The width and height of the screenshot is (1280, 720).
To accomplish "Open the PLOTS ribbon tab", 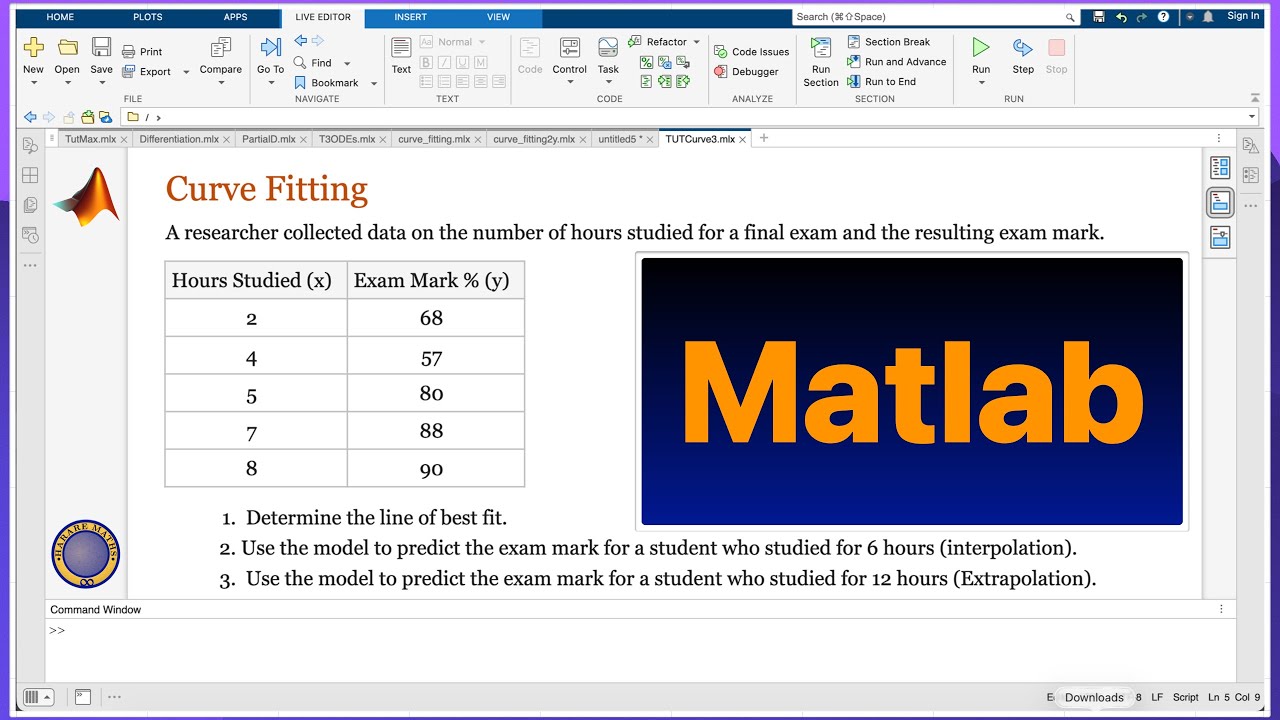I will coord(148,17).
